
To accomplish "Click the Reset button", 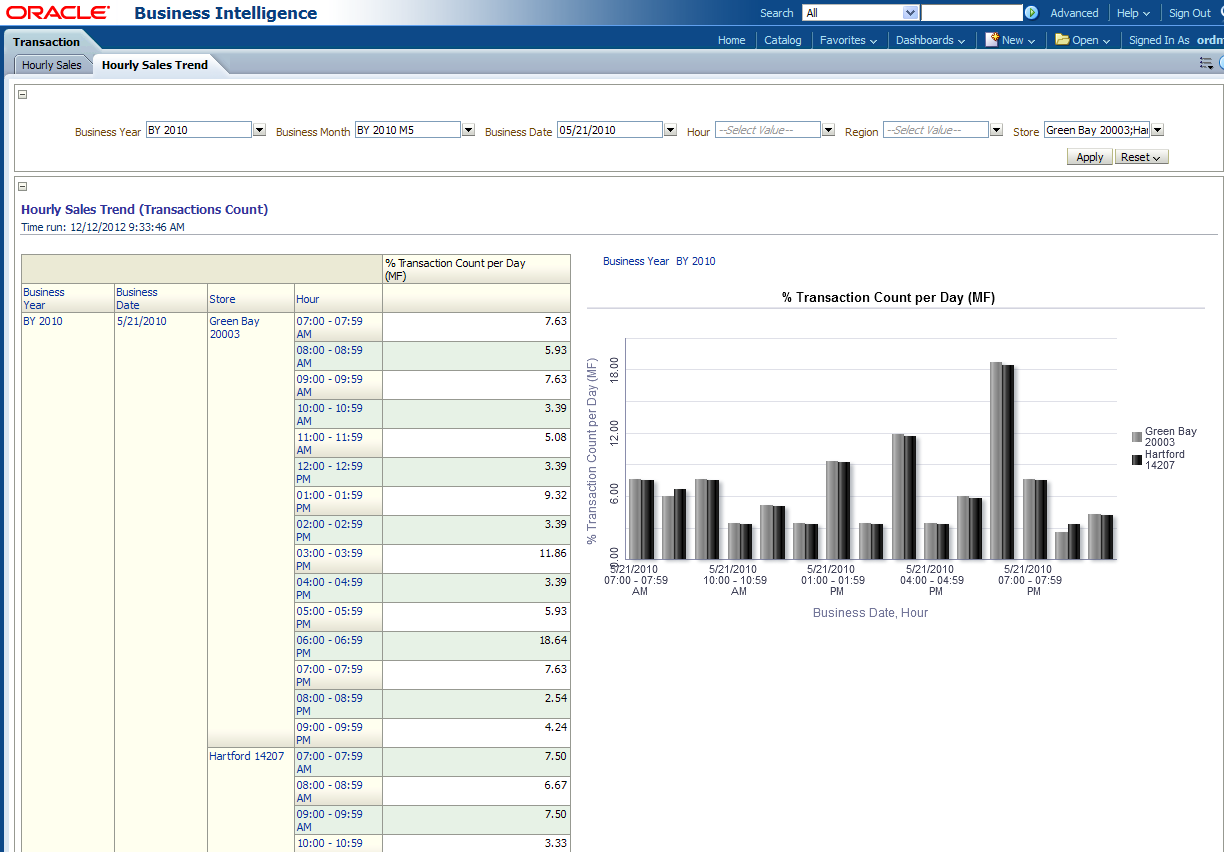I will point(1140,157).
